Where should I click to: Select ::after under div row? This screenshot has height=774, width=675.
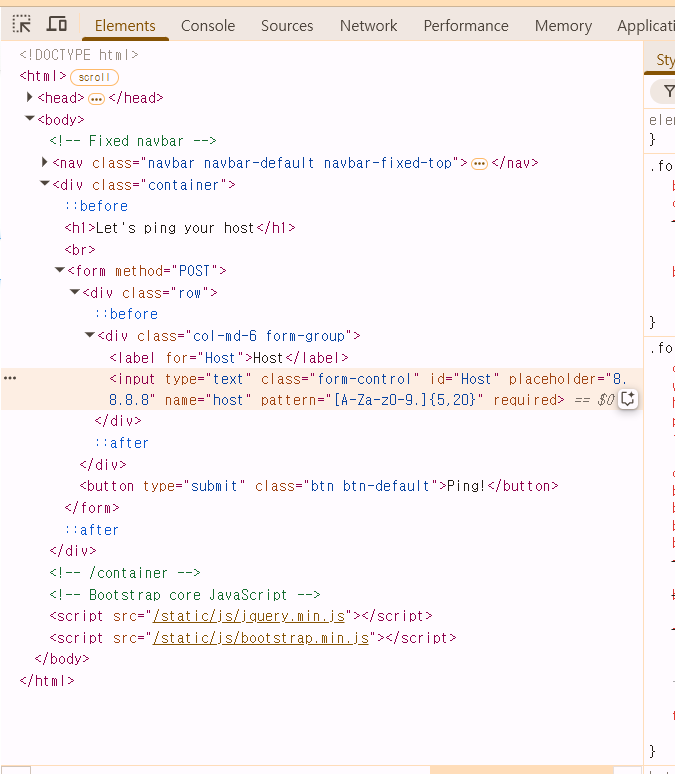[x=121, y=443]
